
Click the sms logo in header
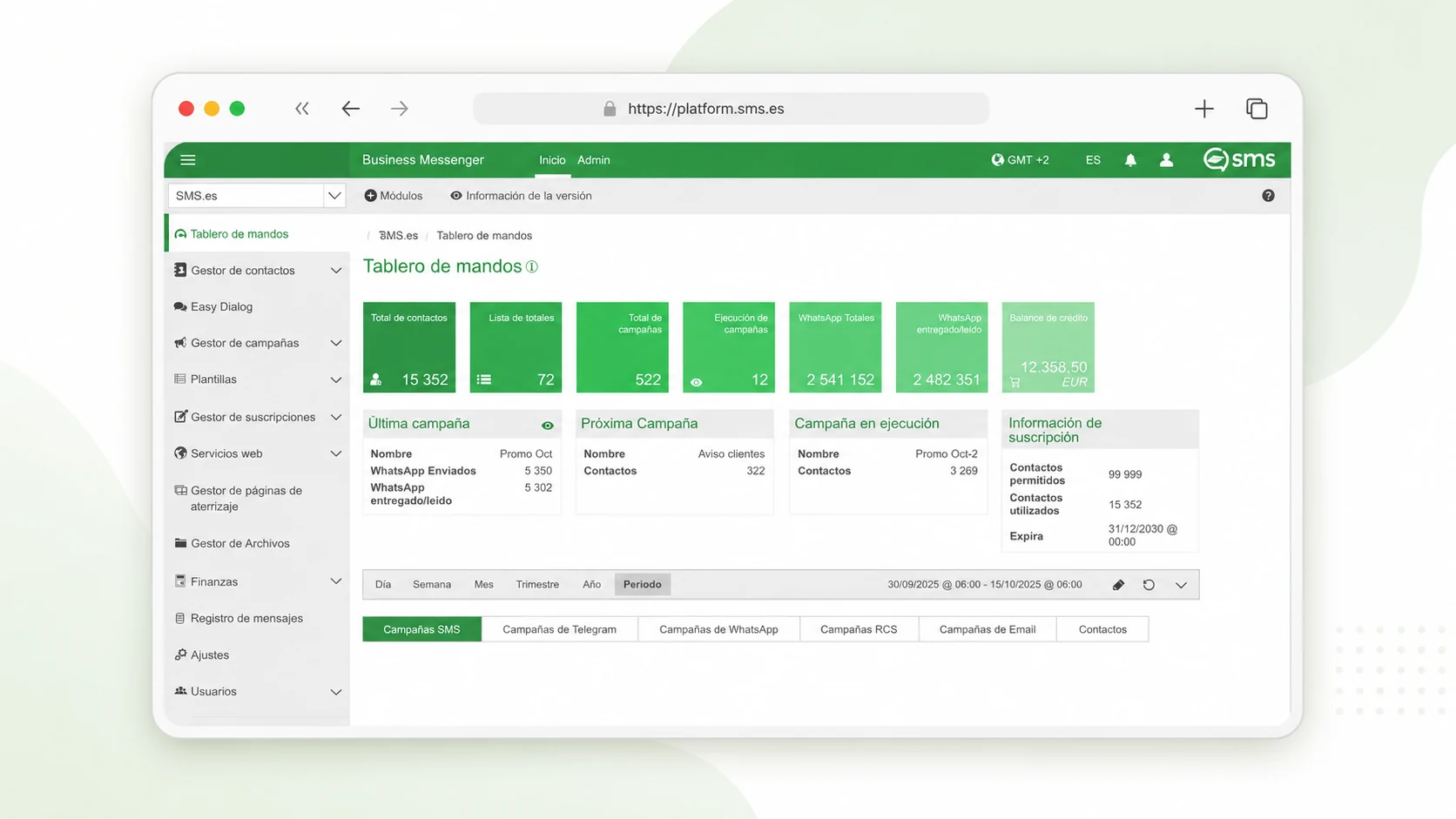pyautogui.click(x=1238, y=159)
